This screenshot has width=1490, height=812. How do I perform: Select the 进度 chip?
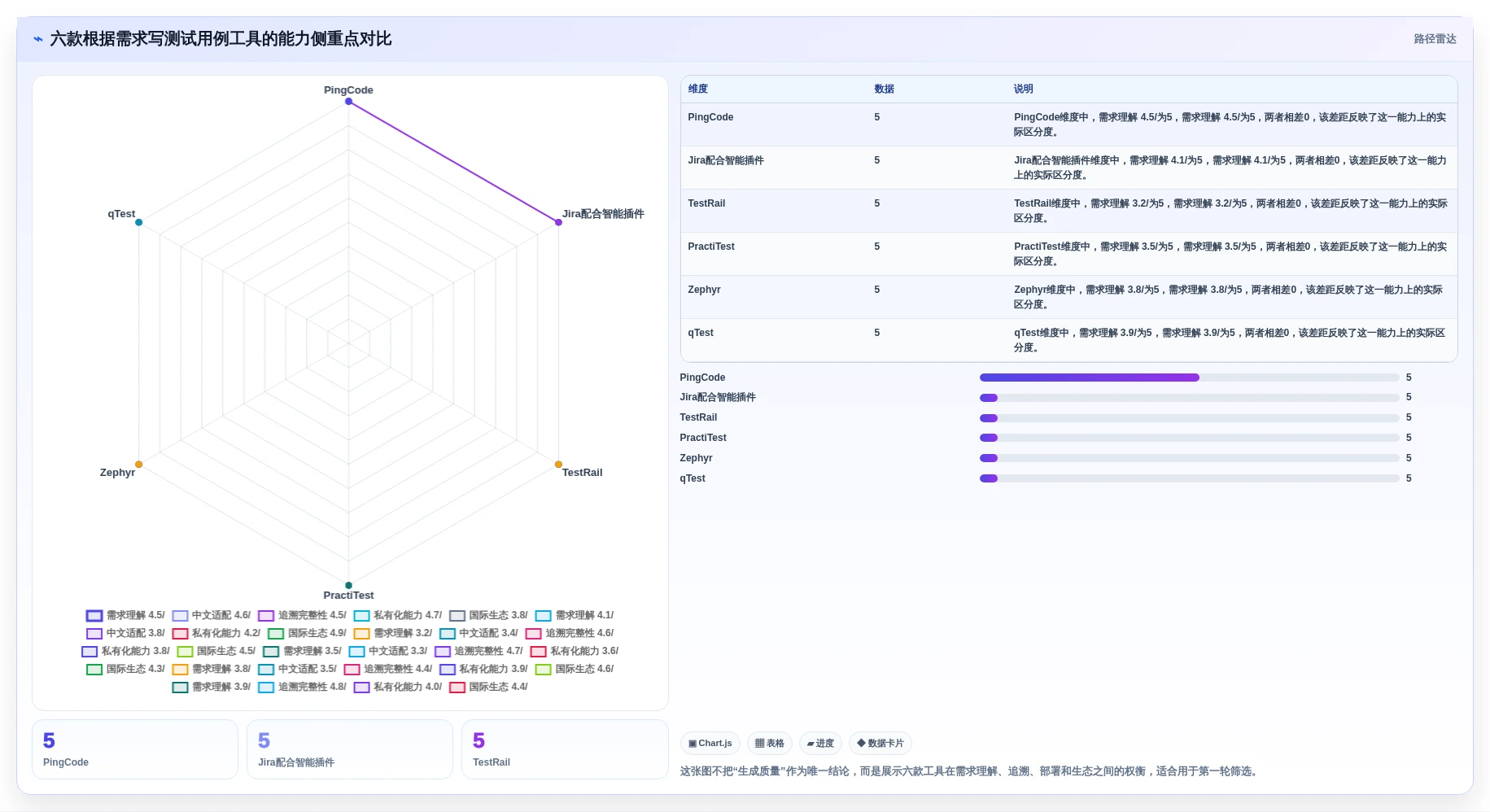(x=820, y=744)
